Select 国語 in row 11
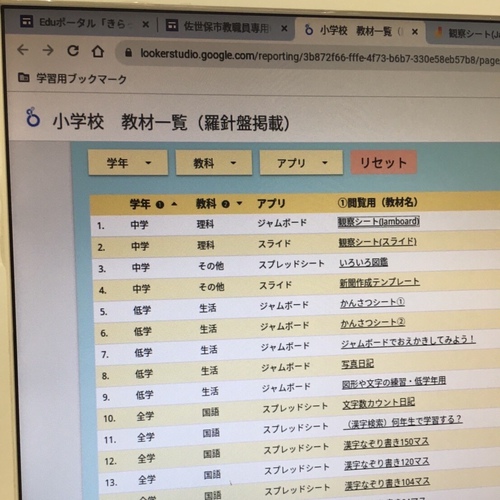Viewport: 500px width, 500px height. [211, 433]
